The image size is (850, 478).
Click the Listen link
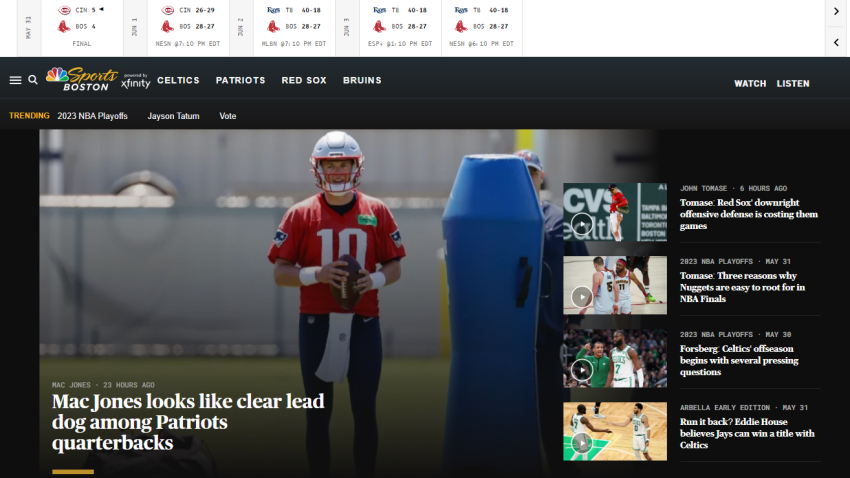[793, 83]
